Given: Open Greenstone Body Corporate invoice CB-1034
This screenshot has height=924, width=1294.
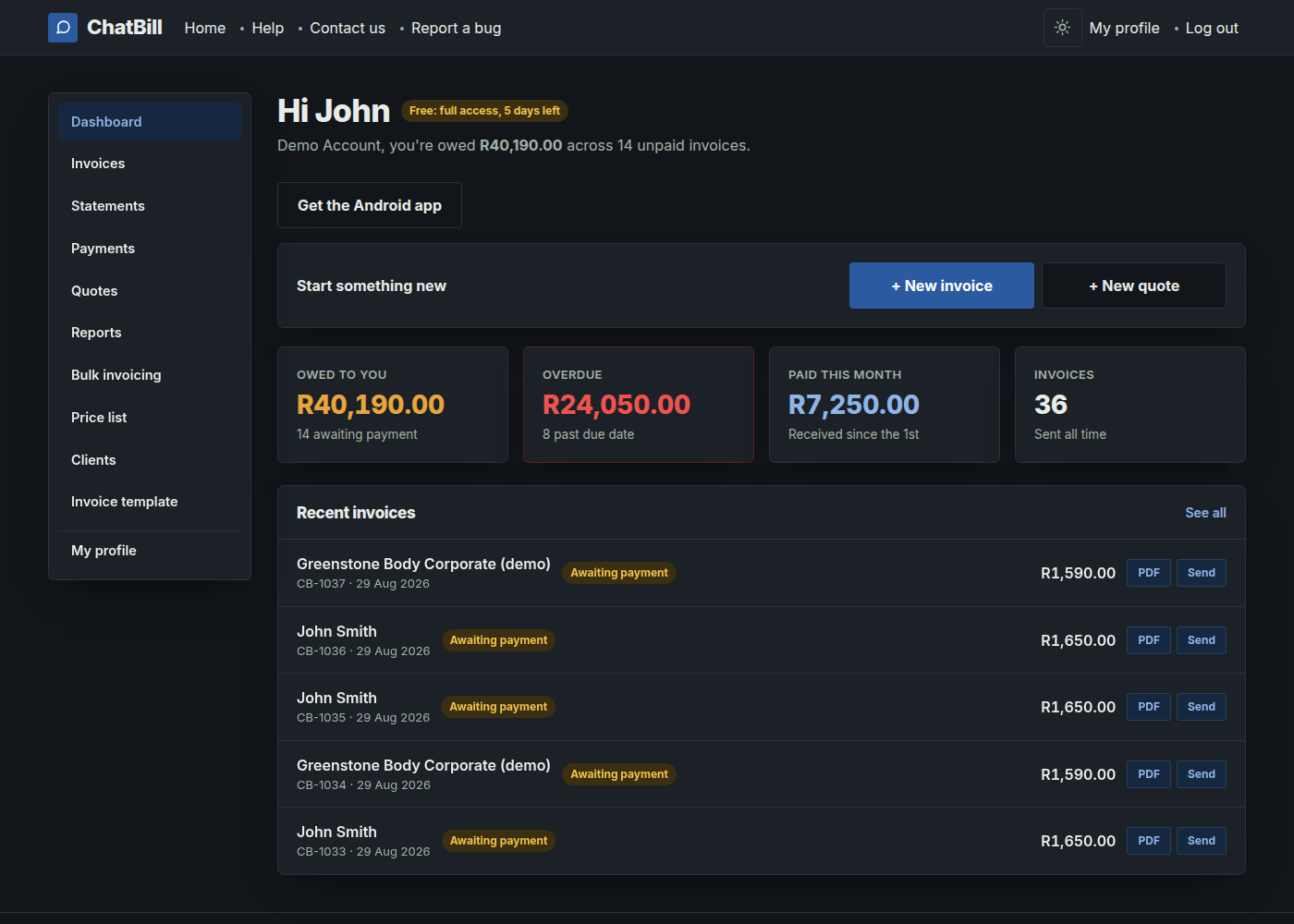Looking at the screenshot, I should 423,774.
